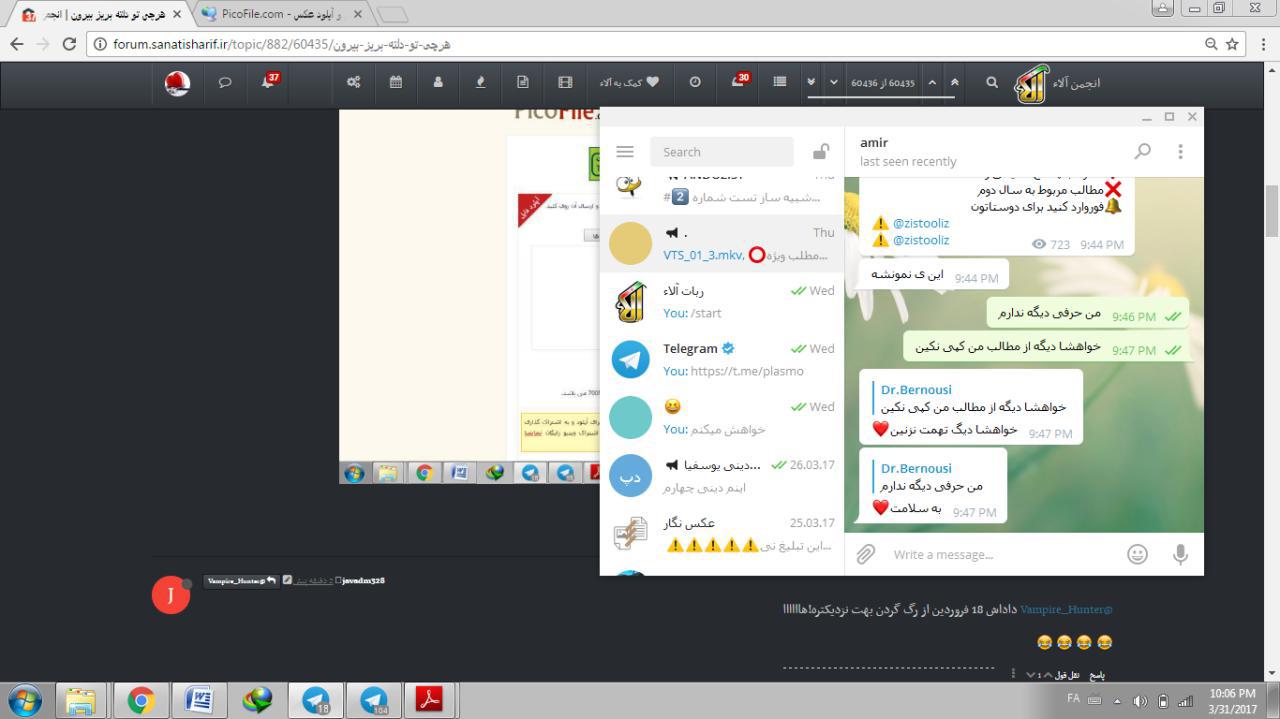Click the کمک به آلاء heart link
1280x719 pixels.
point(629,82)
